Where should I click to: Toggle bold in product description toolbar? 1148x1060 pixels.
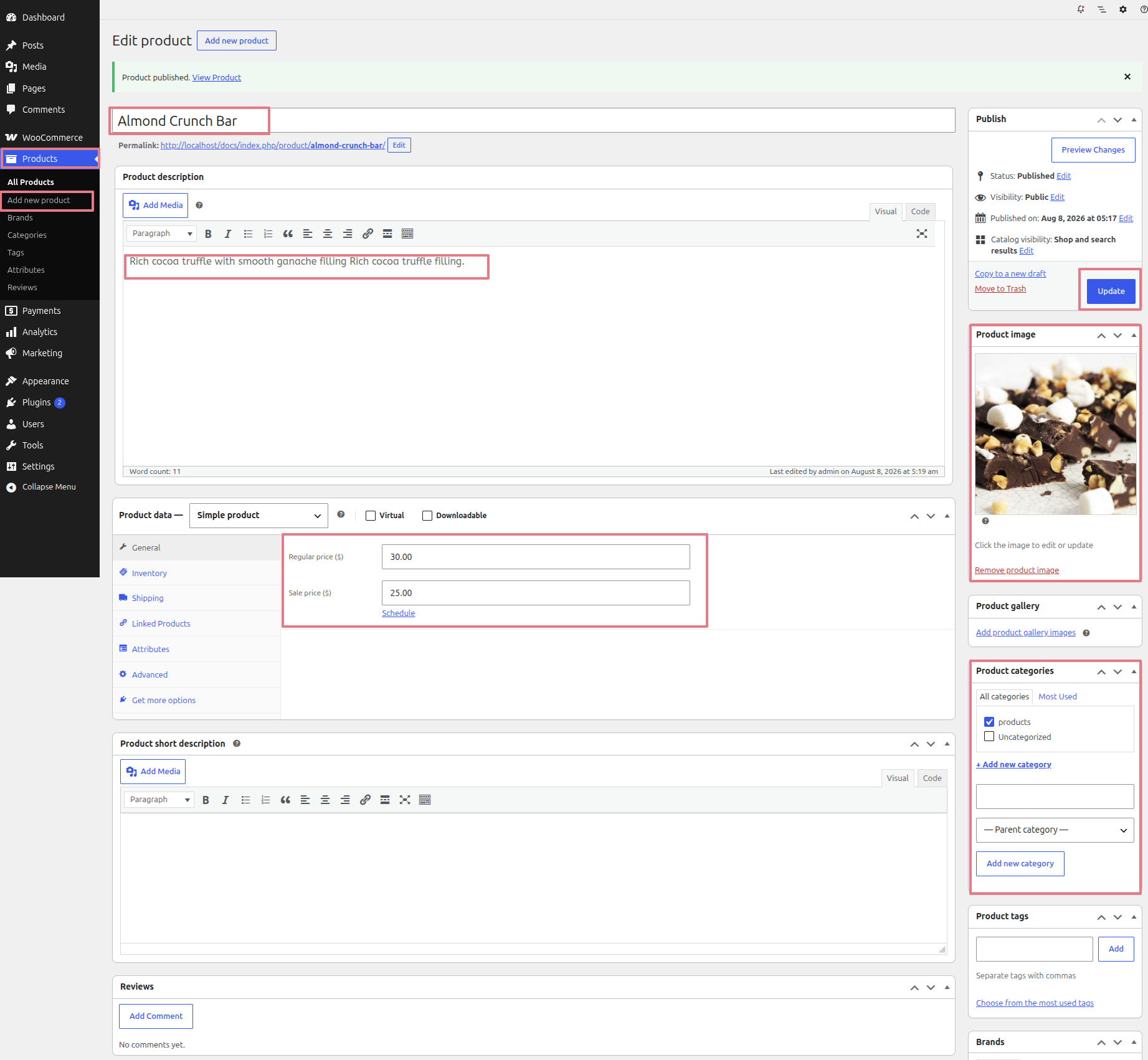pos(208,234)
